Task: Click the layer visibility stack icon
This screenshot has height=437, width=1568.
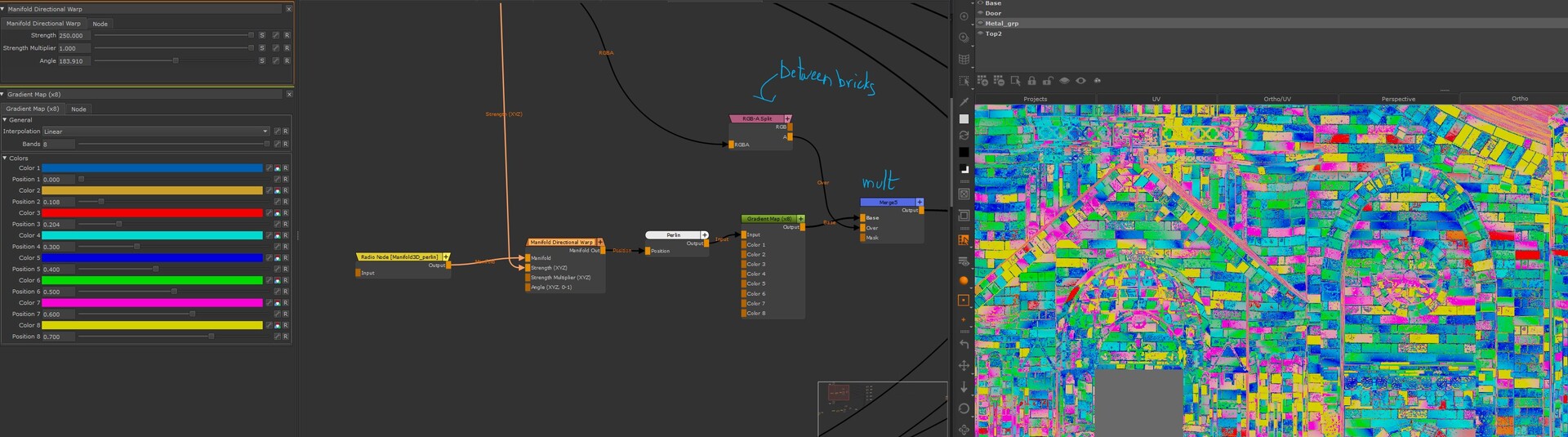Action: pos(964,261)
